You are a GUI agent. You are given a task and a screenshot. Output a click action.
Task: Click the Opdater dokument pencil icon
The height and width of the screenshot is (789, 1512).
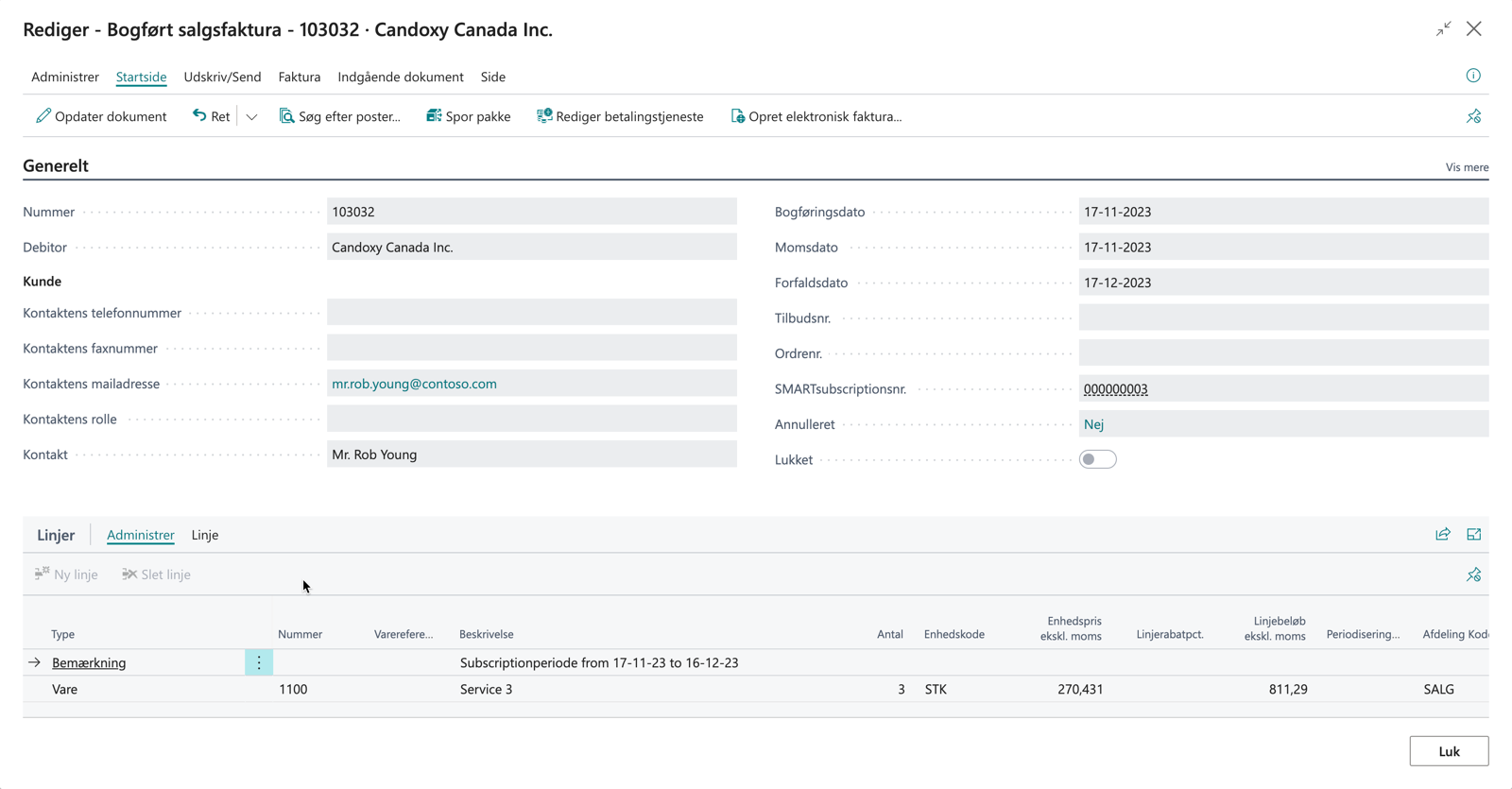coord(43,116)
